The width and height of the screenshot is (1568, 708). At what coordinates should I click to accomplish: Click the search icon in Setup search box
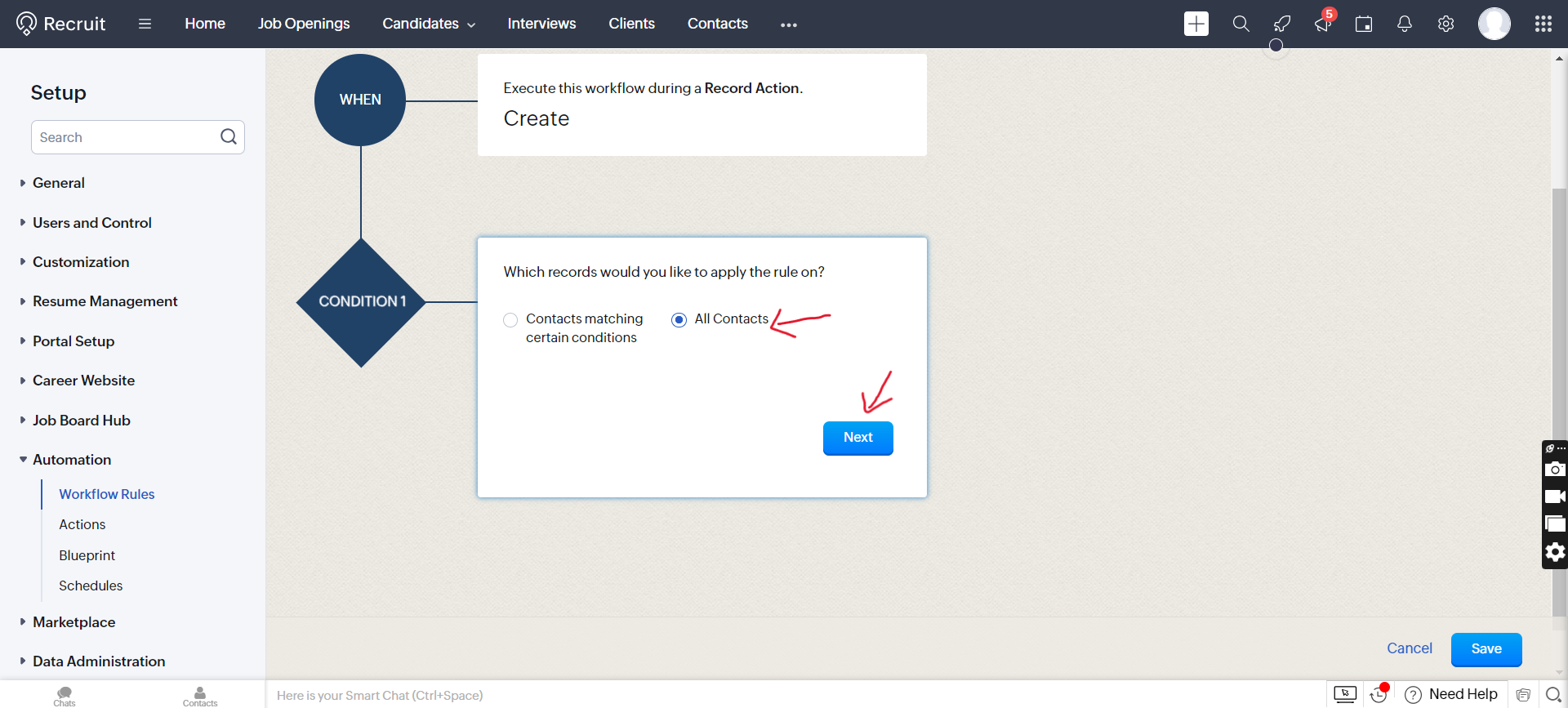click(x=229, y=136)
